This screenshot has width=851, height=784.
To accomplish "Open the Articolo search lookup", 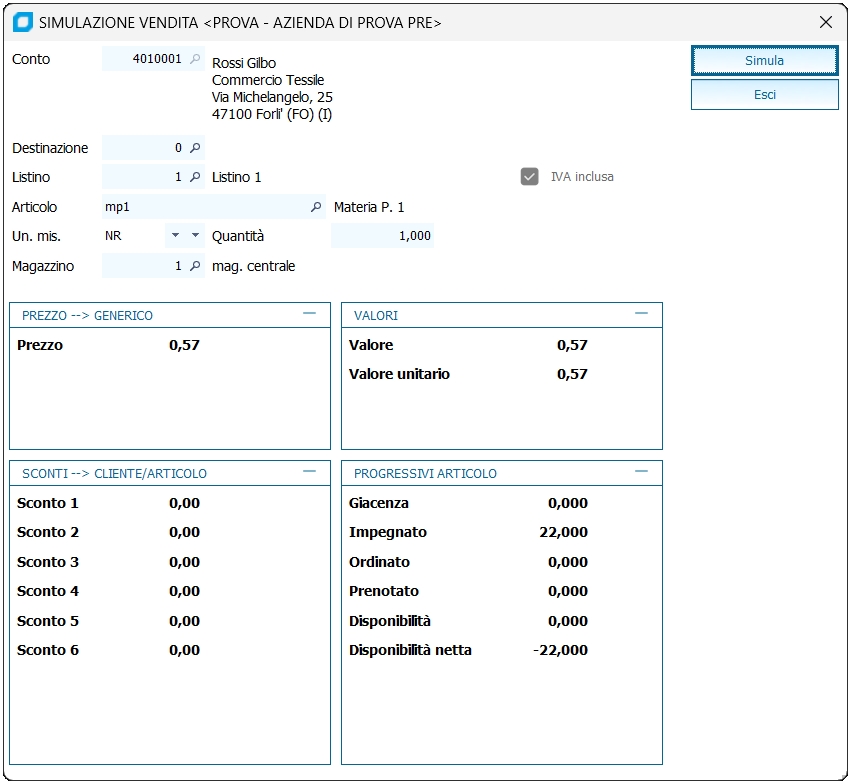I will point(316,207).
